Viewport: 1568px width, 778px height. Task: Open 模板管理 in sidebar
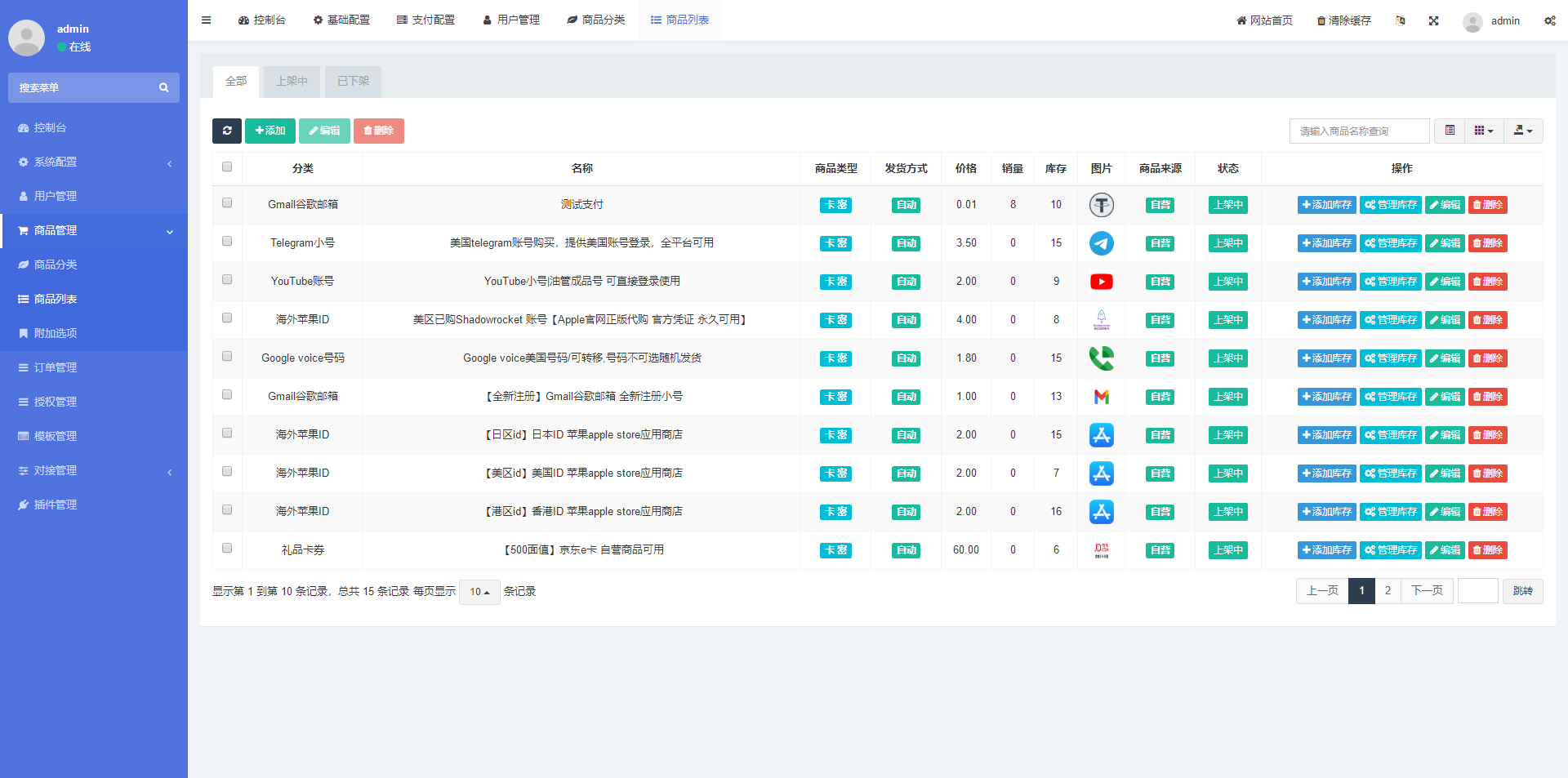click(x=94, y=436)
